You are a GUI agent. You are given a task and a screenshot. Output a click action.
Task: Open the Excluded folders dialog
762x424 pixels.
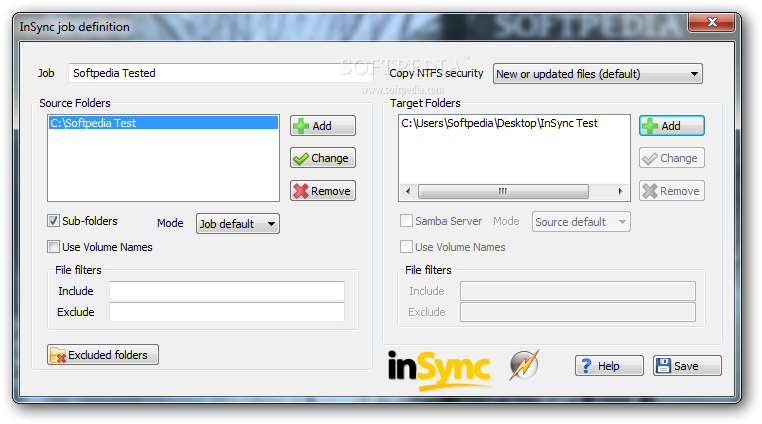click(x=103, y=355)
